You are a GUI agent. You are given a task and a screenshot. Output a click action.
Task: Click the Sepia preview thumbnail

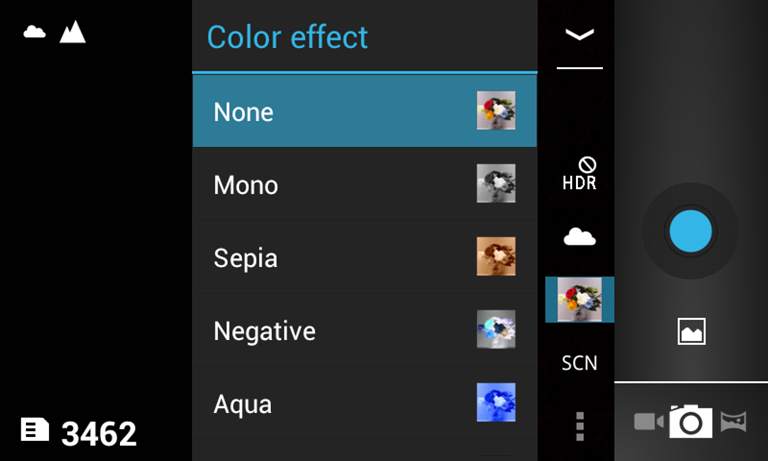[x=496, y=257]
